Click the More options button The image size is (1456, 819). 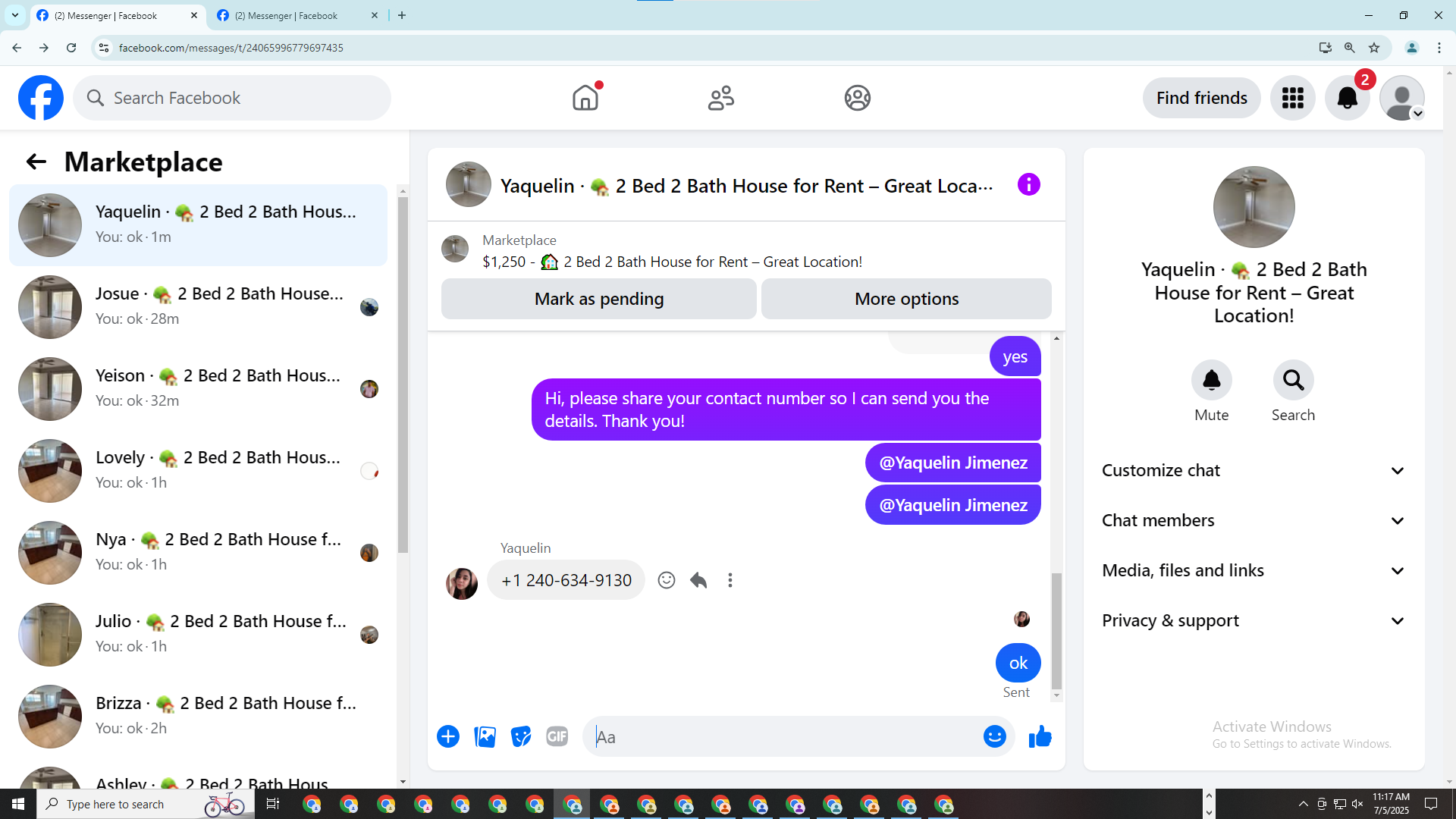click(x=906, y=299)
